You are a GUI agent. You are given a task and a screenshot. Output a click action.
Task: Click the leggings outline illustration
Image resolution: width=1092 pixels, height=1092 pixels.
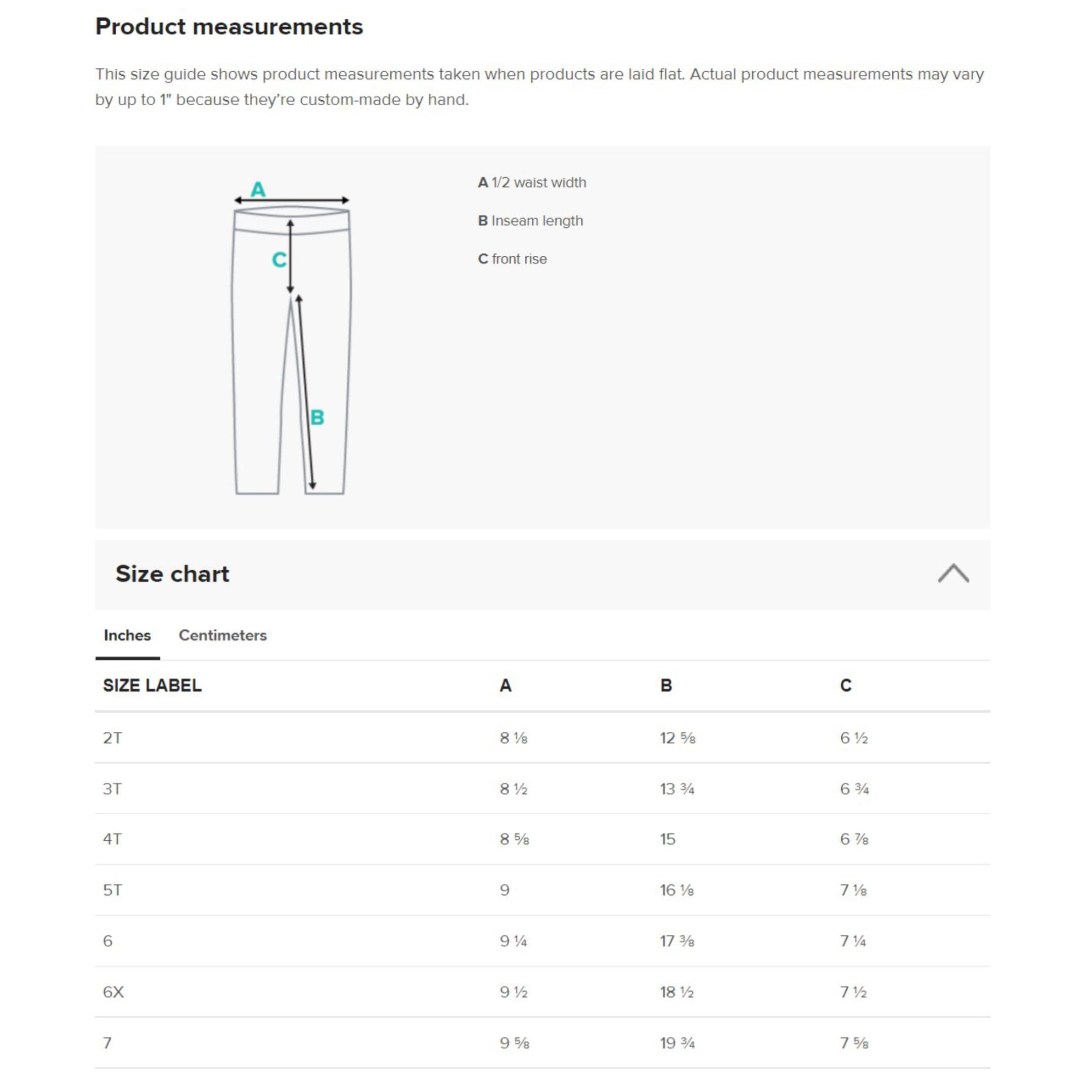291,350
